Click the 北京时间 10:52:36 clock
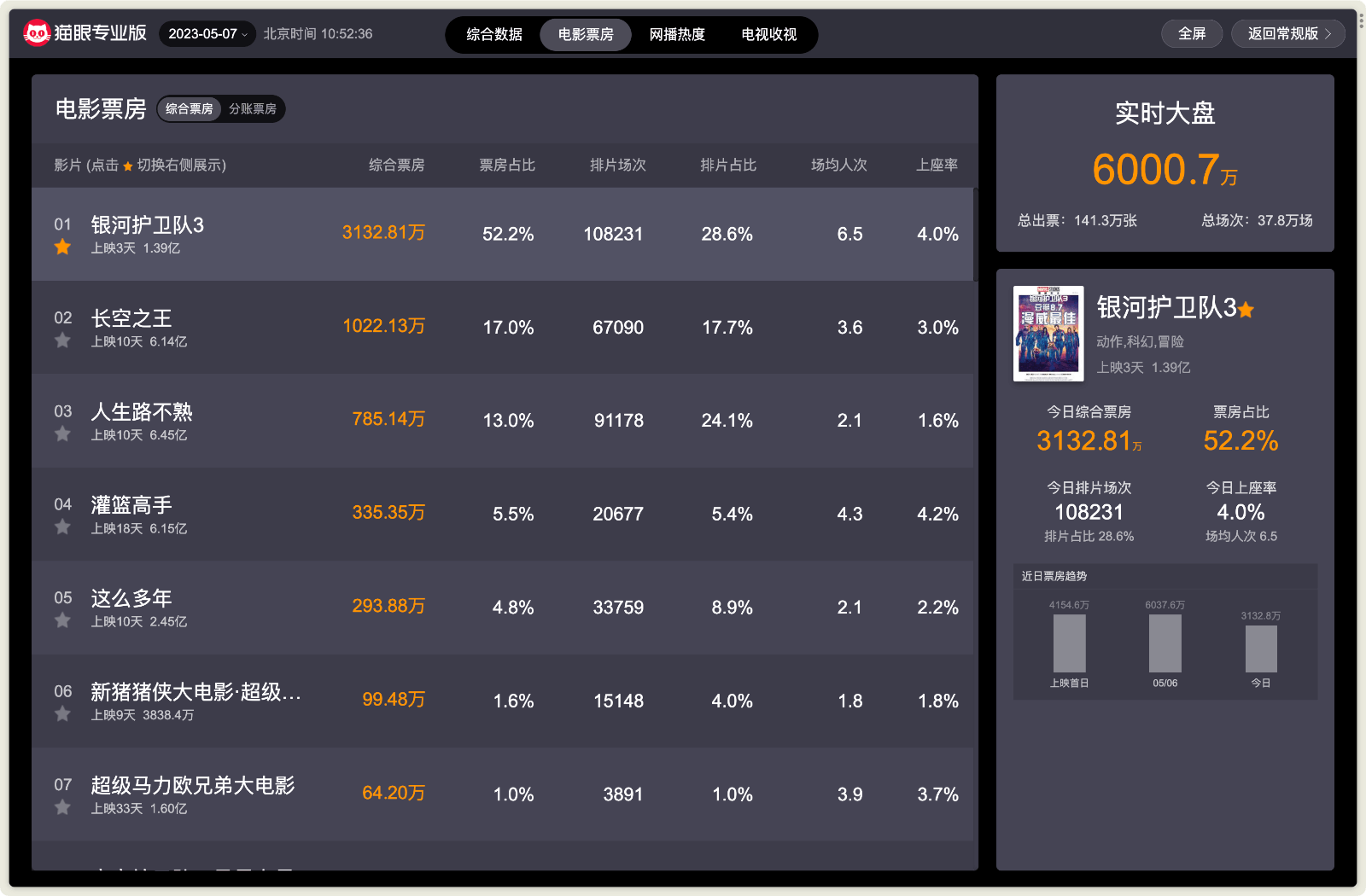This screenshot has height=896, width=1366. pos(318,34)
